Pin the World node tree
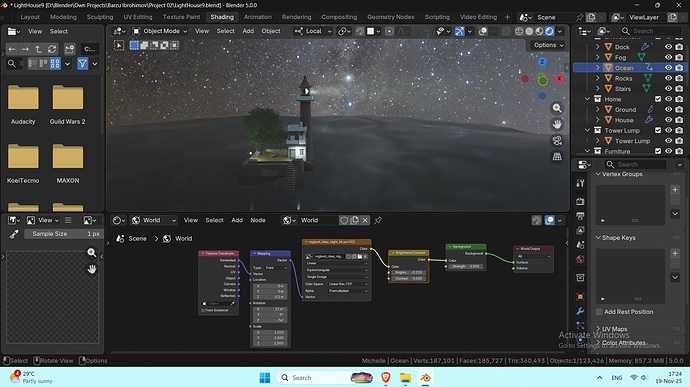 click(378, 220)
